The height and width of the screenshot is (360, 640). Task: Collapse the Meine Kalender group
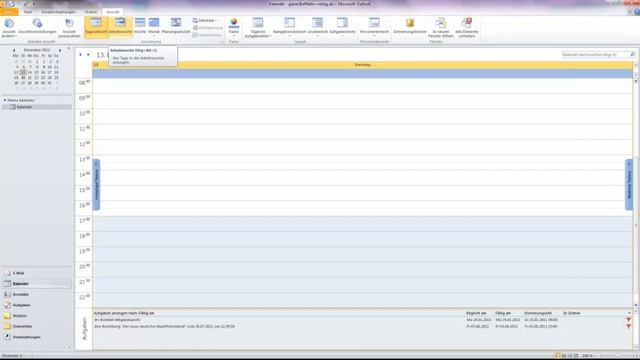(x=5, y=100)
